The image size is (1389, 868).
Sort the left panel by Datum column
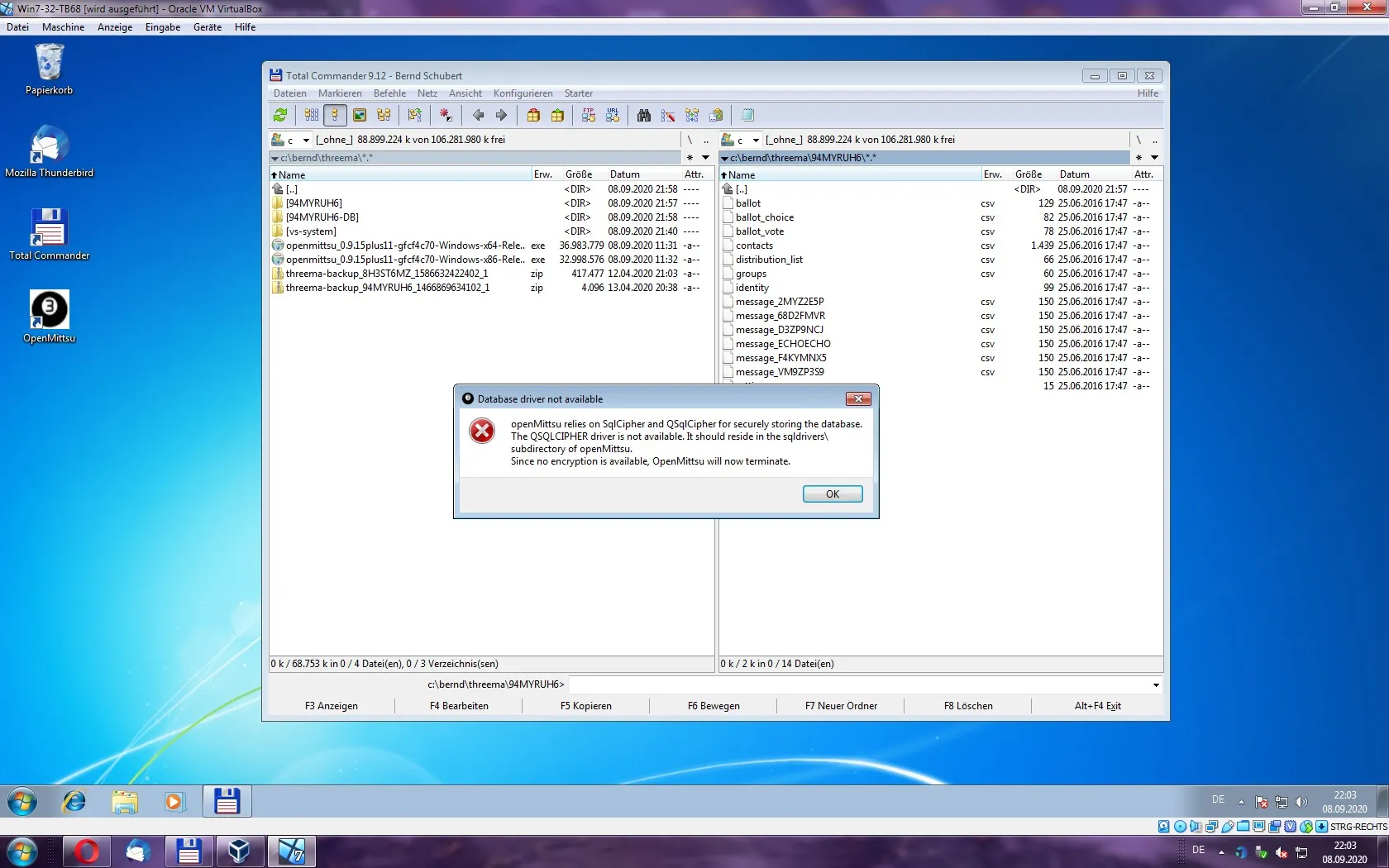point(644,174)
